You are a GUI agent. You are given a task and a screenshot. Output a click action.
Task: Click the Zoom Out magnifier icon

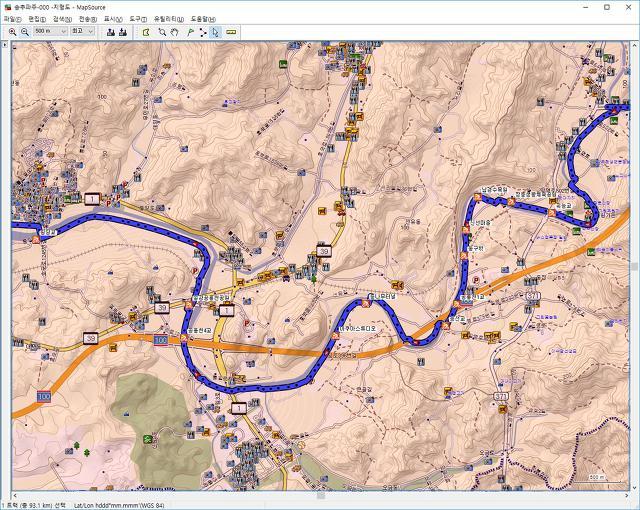click(25, 32)
